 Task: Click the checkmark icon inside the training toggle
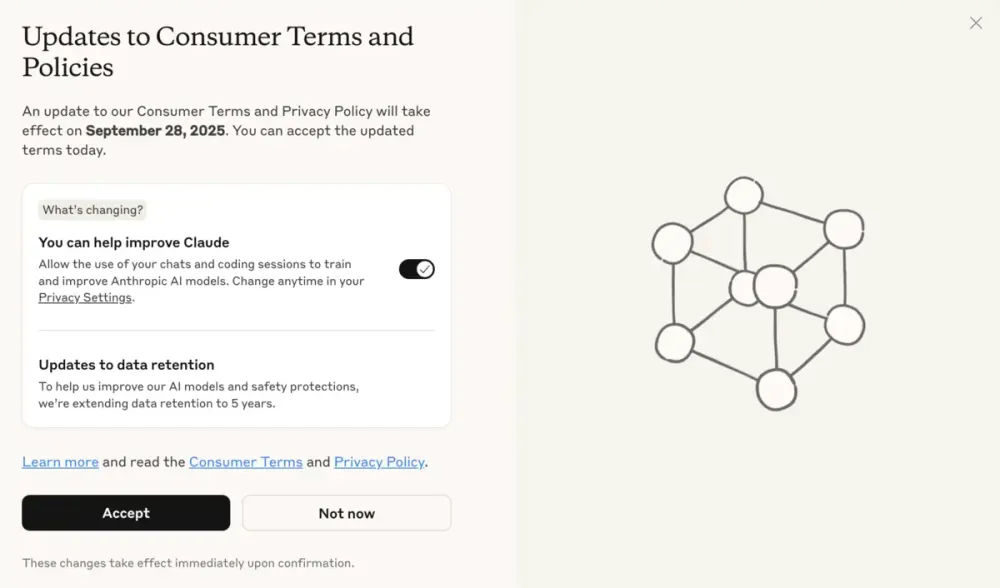(424, 269)
